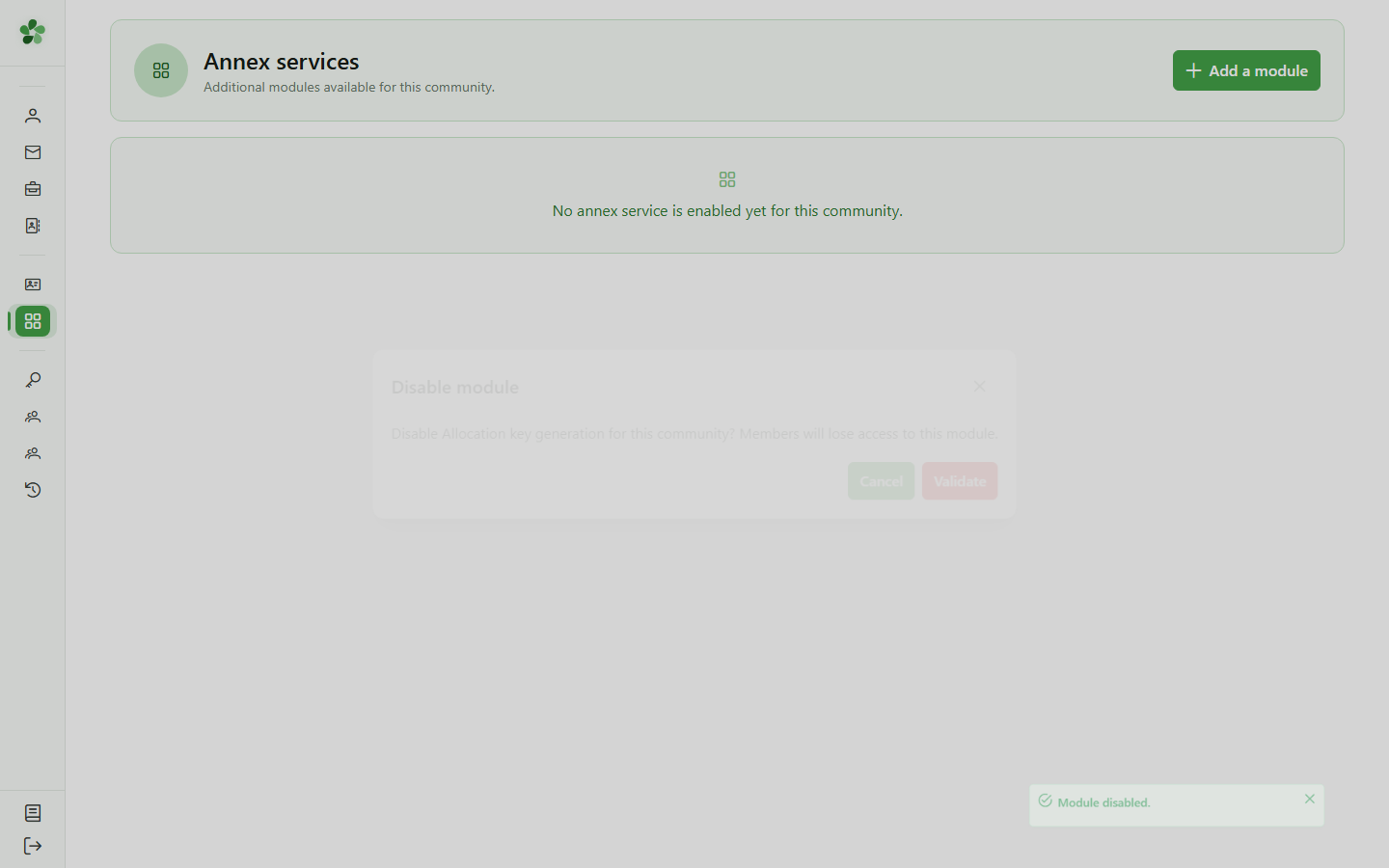This screenshot has width=1389, height=868.
Task: Open the mail envelope sidebar icon
Action: (33, 152)
